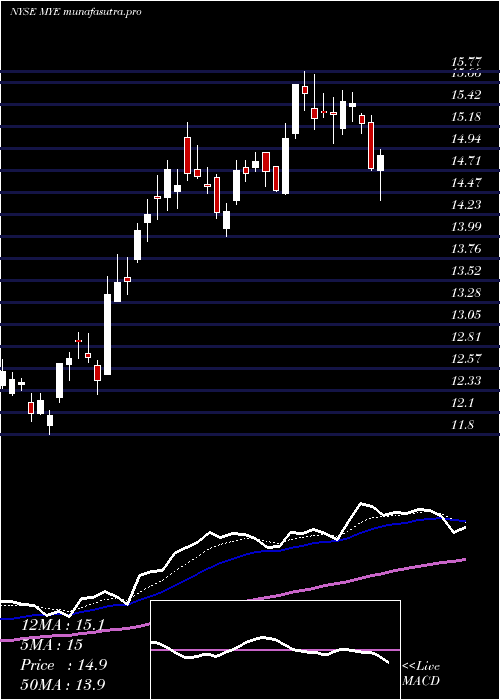
Task: Click the 15.42 price axis label
Action: 466,95
